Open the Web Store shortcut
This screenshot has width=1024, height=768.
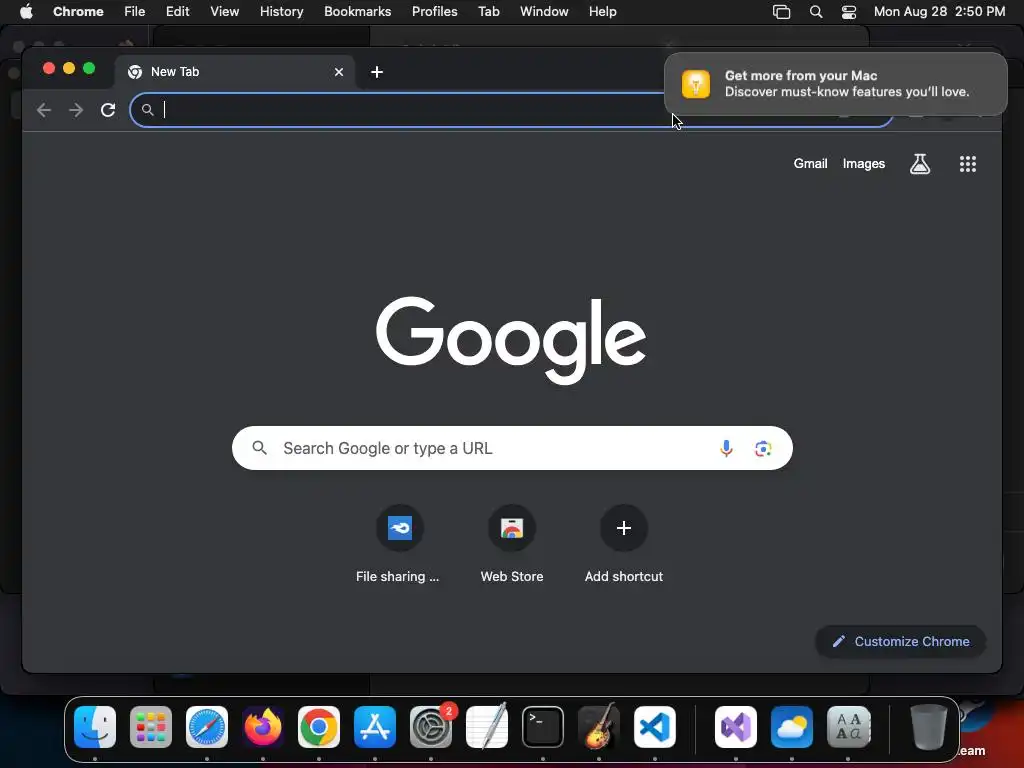[x=512, y=543]
